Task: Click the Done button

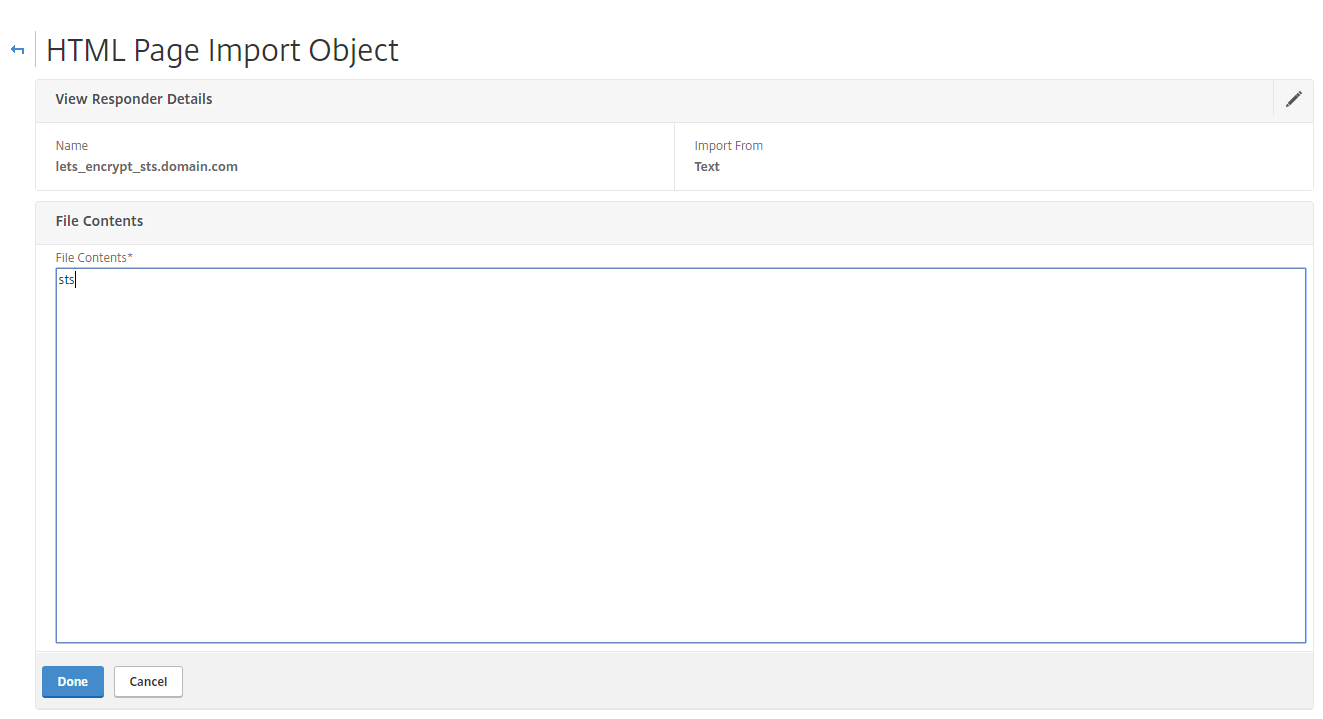Action: coord(73,681)
